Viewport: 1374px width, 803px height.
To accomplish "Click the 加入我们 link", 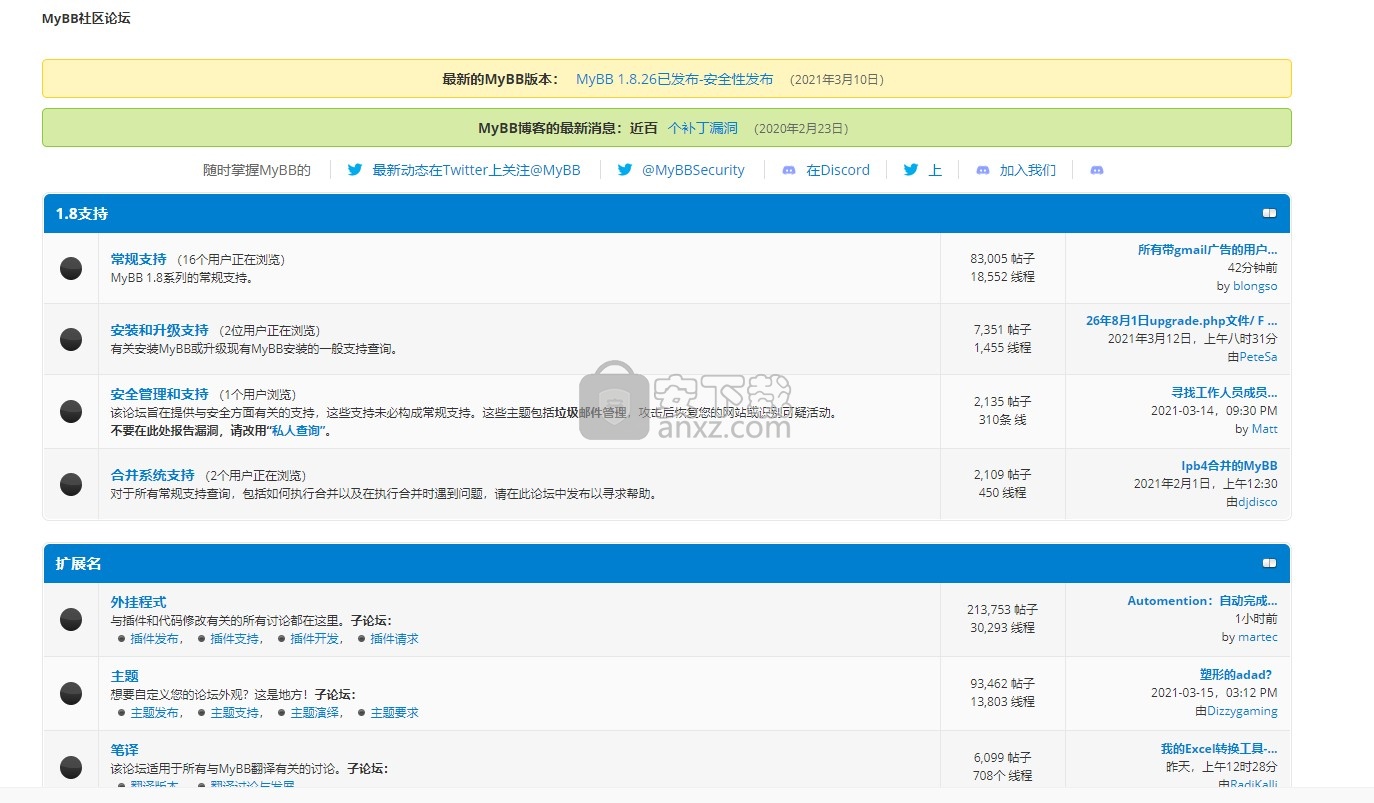I will tap(1028, 170).
